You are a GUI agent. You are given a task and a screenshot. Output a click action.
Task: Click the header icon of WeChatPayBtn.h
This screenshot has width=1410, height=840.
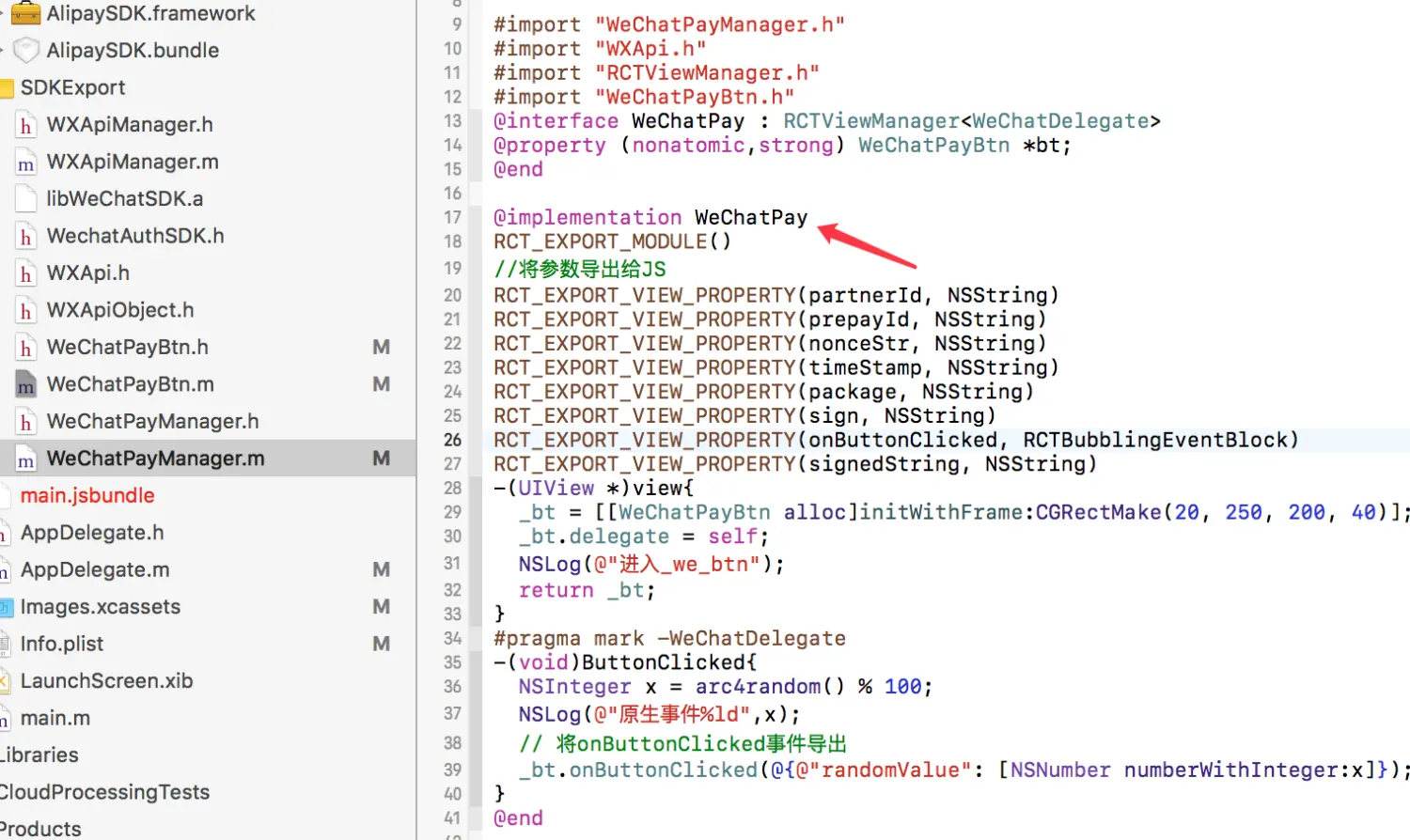[26, 348]
